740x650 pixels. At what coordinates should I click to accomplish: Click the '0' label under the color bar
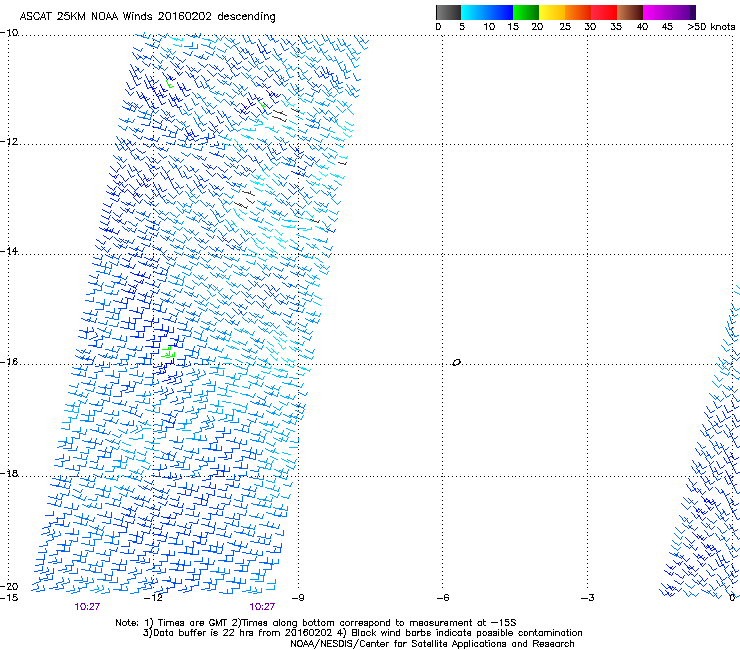click(x=438, y=27)
